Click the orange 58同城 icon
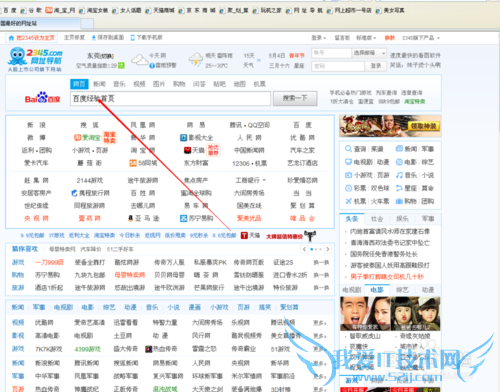This screenshot has width=500, height=392. [133, 163]
